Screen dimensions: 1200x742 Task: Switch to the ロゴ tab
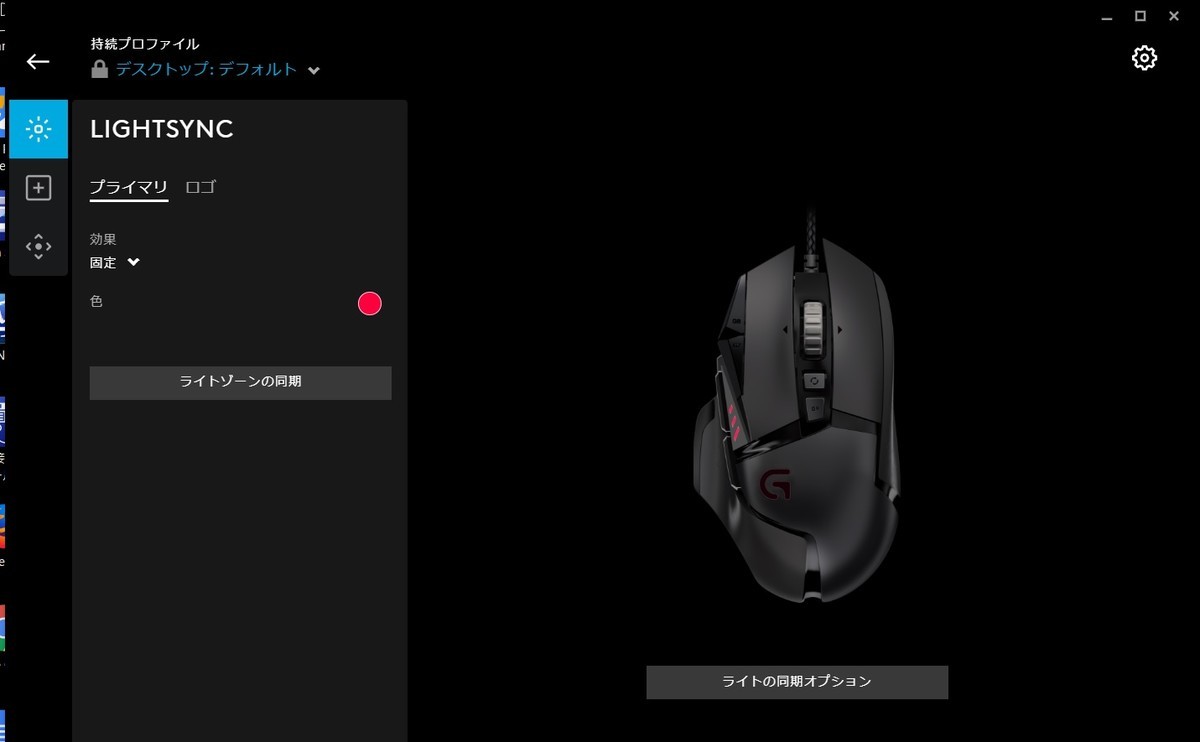201,187
